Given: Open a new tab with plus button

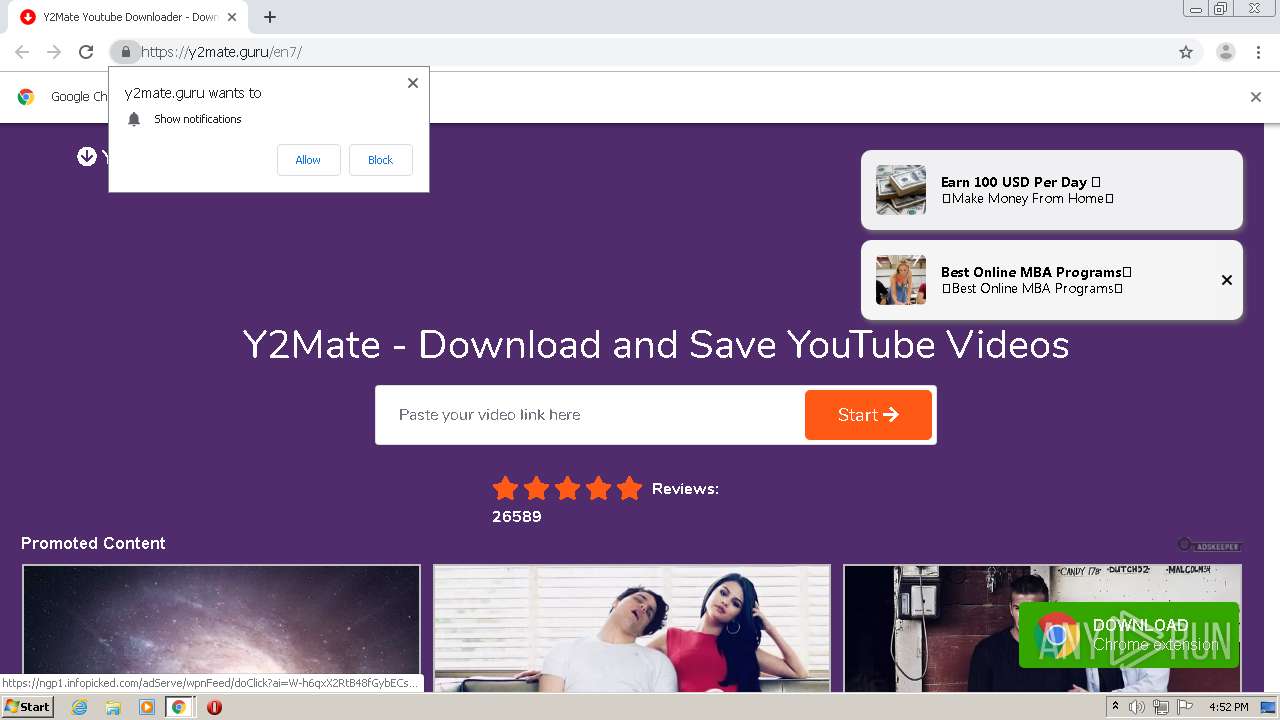Looking at the screenshot, I should 270,17.
